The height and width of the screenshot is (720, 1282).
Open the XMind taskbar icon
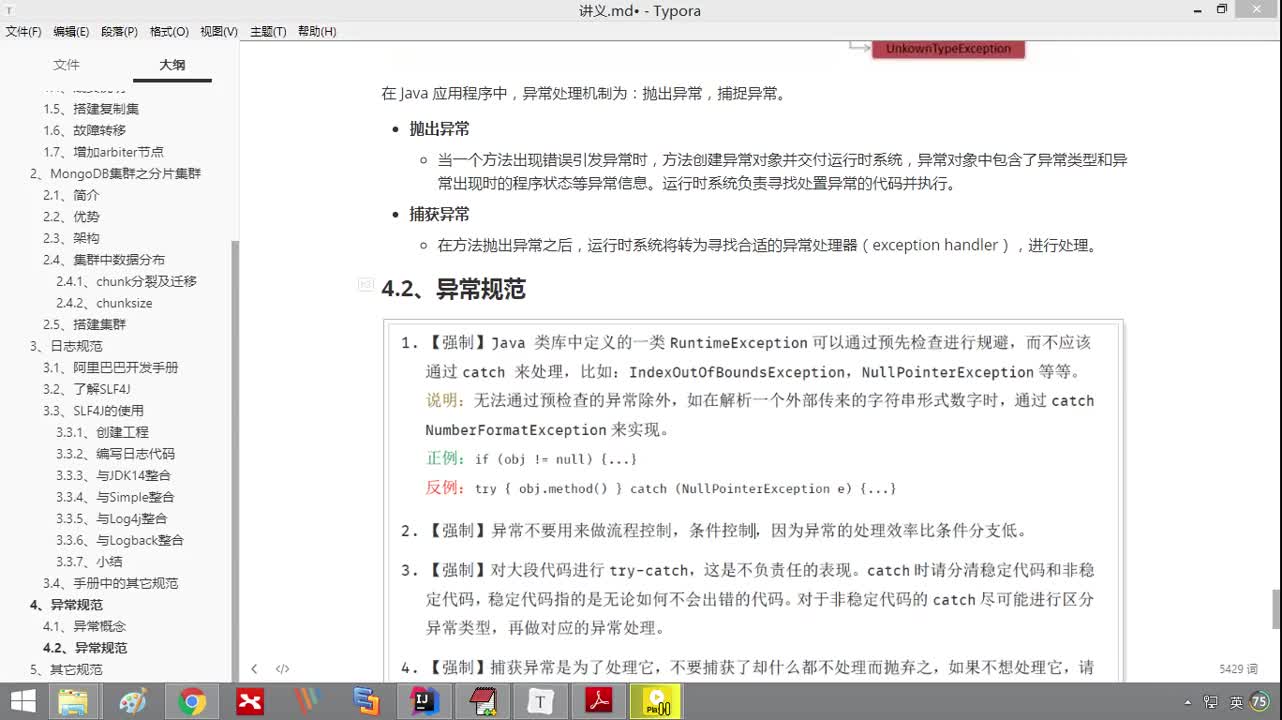(x=250, y=702)
